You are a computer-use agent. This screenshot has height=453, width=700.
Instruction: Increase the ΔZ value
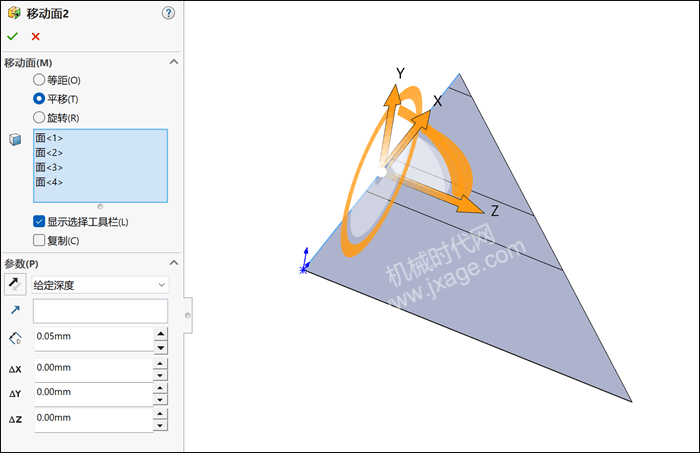(x=160, y=414)
